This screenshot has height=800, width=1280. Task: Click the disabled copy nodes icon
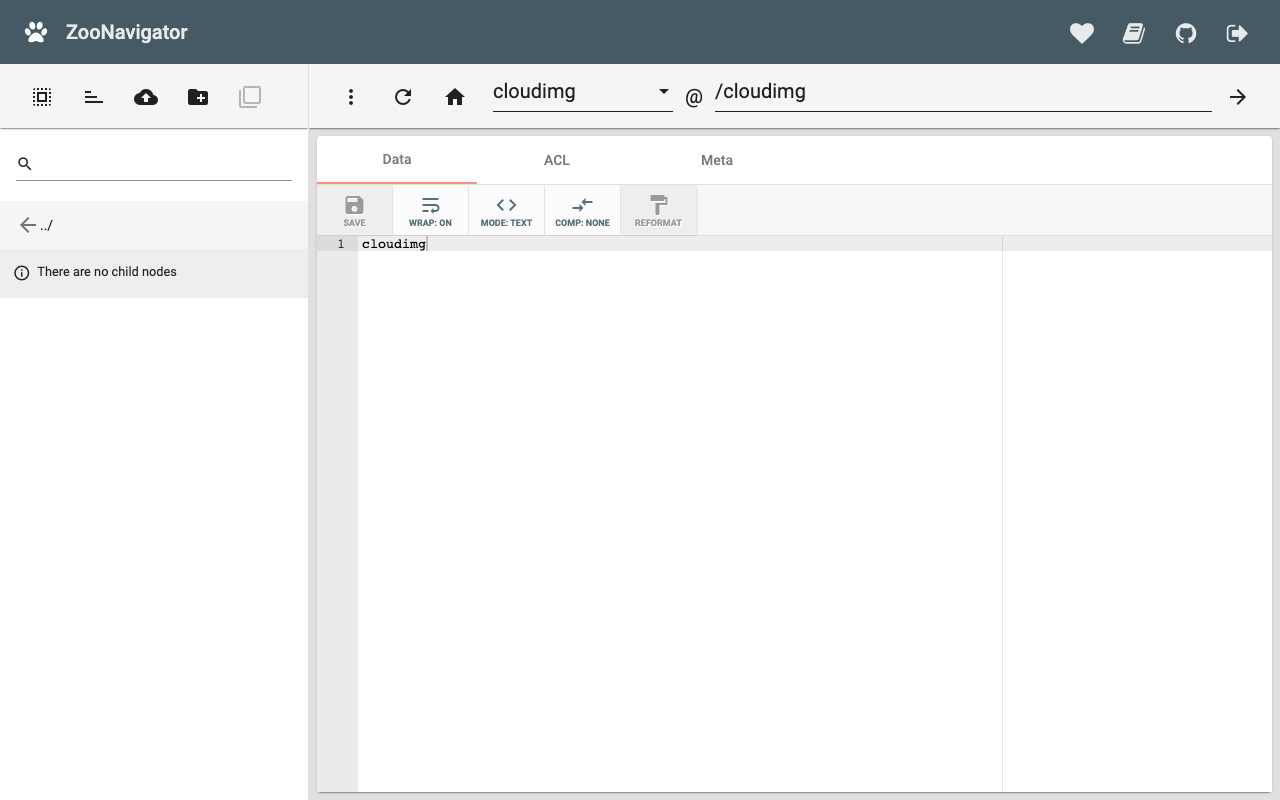coord(250,97)
